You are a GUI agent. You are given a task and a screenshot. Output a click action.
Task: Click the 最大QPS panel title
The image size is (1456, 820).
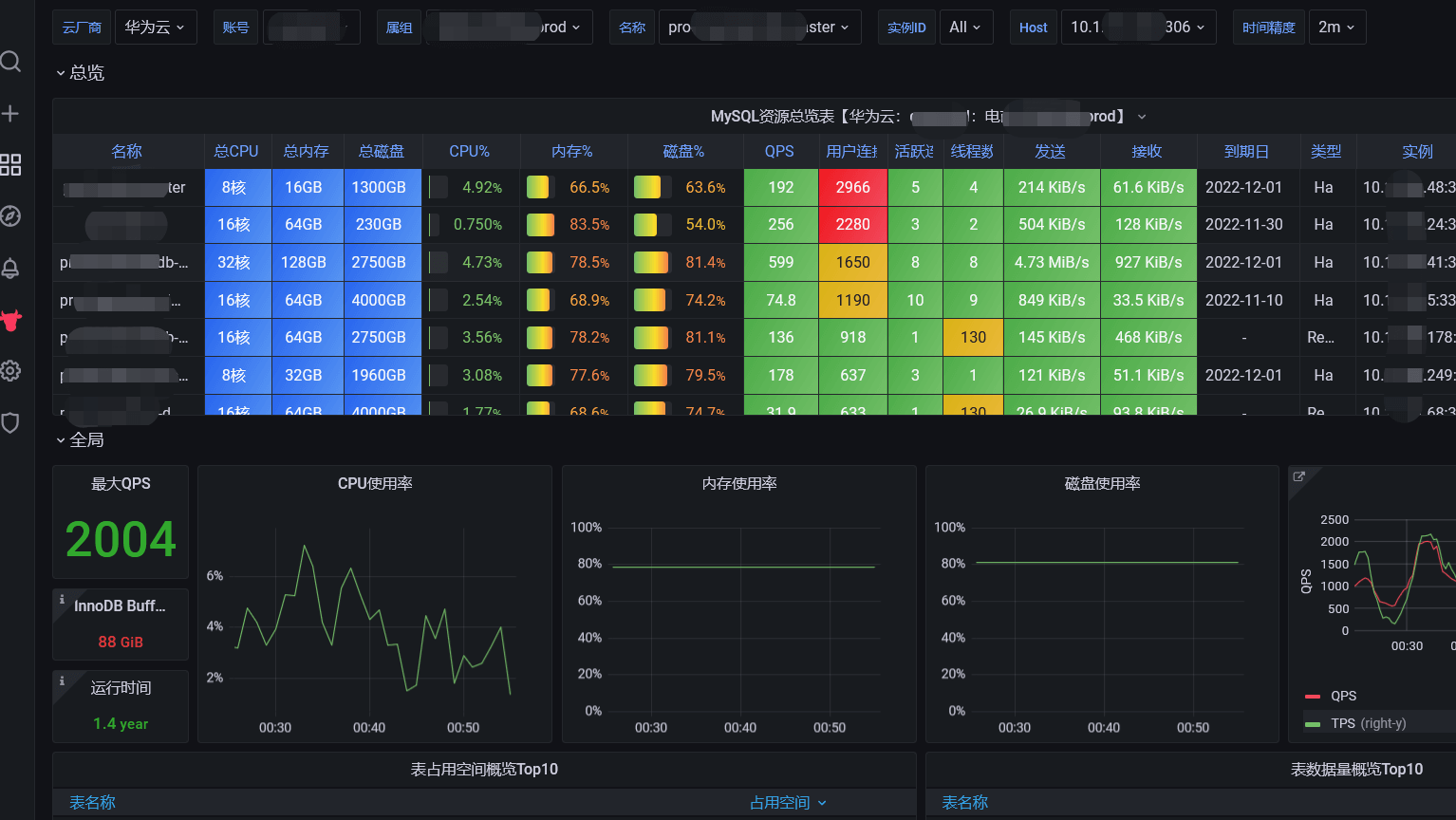pos(121,484)
